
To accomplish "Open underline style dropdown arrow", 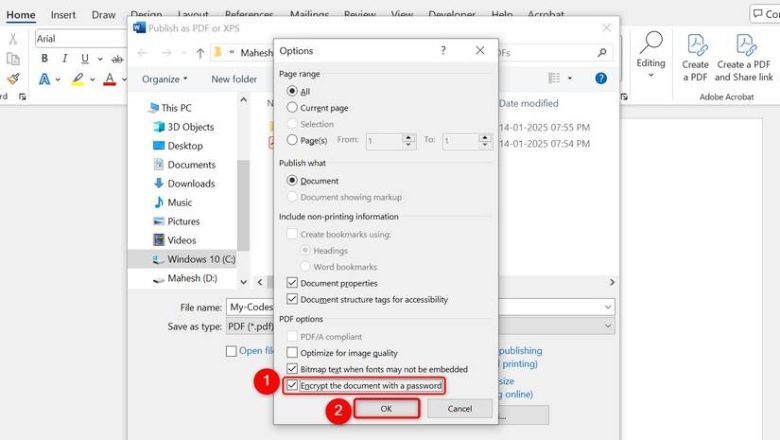I will click(x=100, y=59).
